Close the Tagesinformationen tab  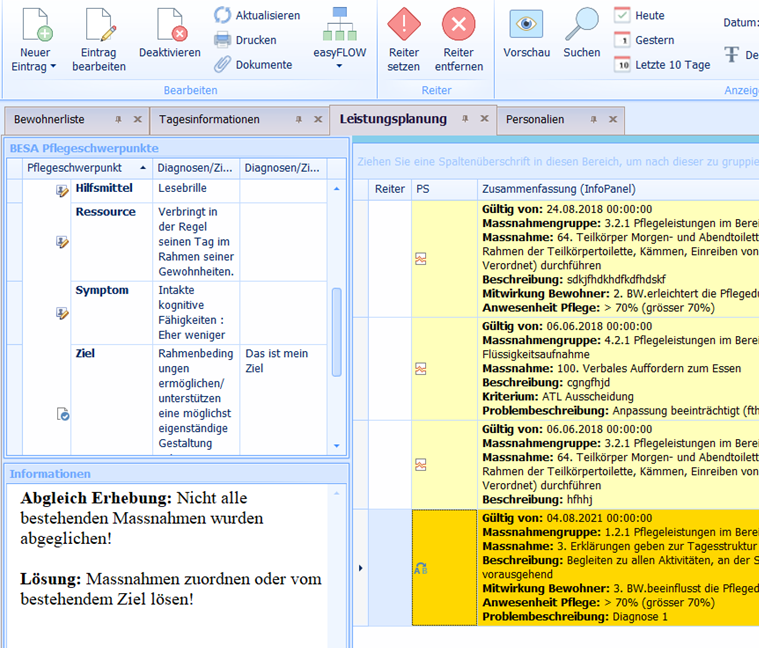(x=316, y=120)
